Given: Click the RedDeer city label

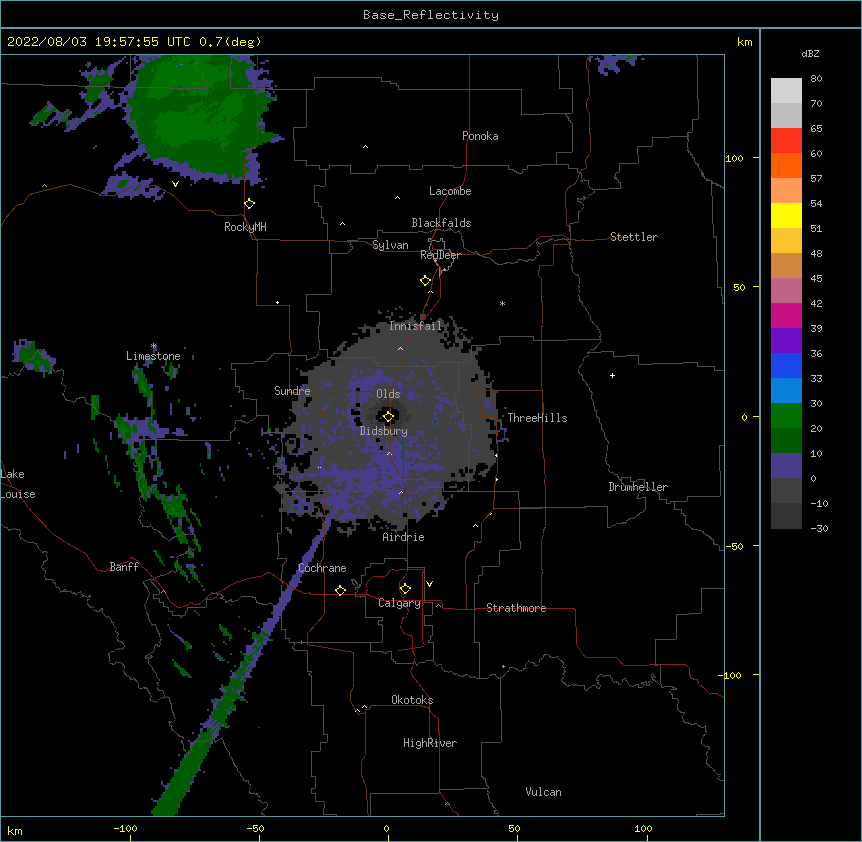Looking at the screenshot, I should pyautogui.click(x=440, y=255).
